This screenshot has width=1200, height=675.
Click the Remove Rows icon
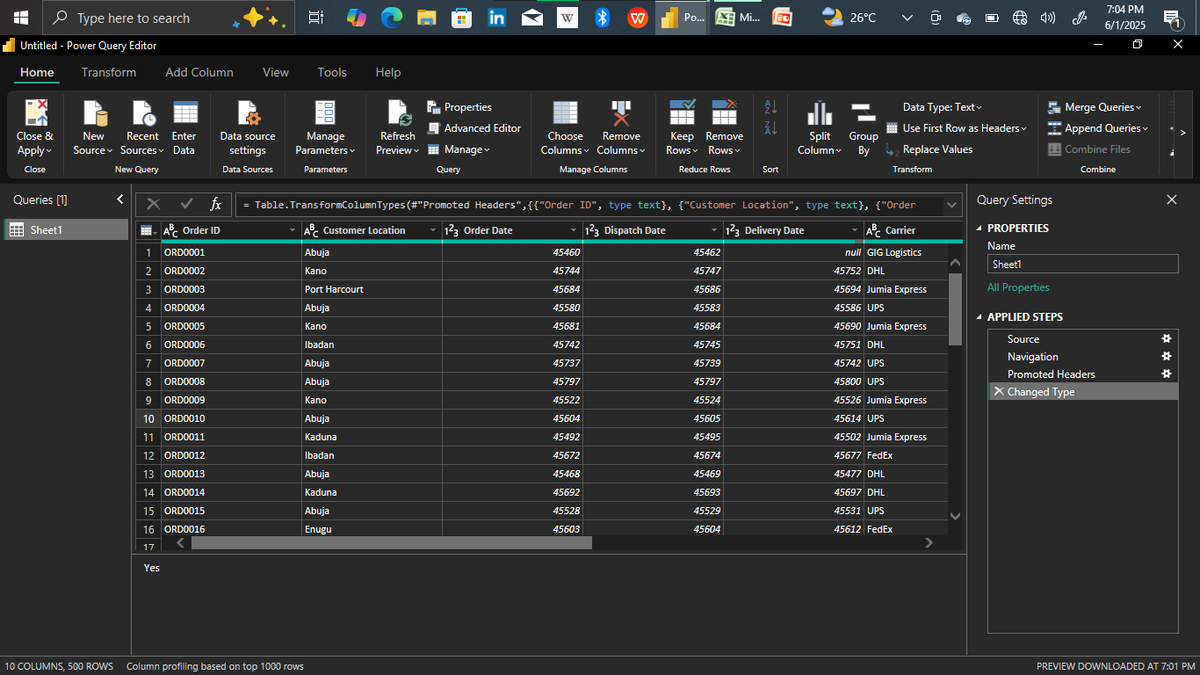tap(724, 112)
